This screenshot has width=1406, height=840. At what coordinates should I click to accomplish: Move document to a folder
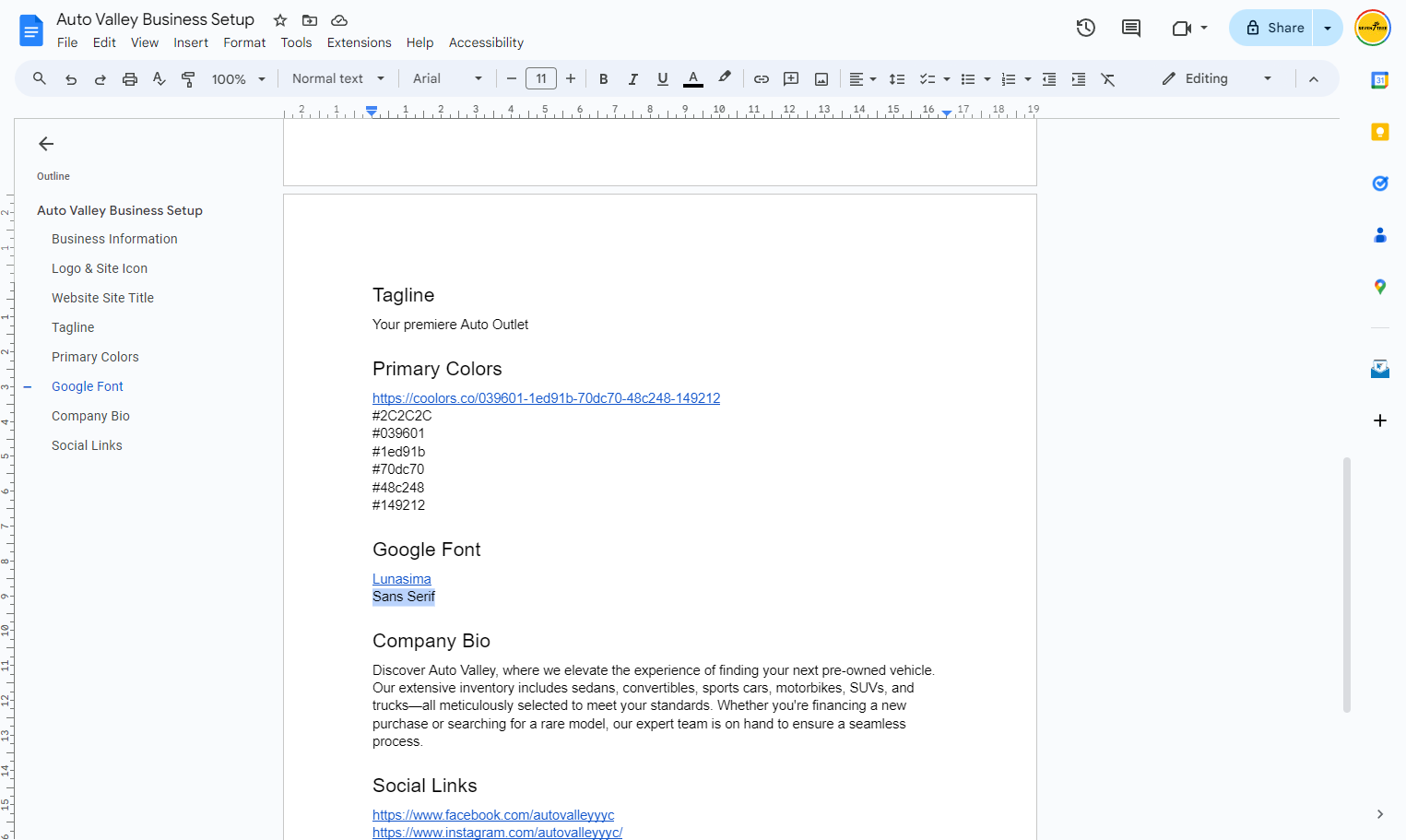pos(310,20)
